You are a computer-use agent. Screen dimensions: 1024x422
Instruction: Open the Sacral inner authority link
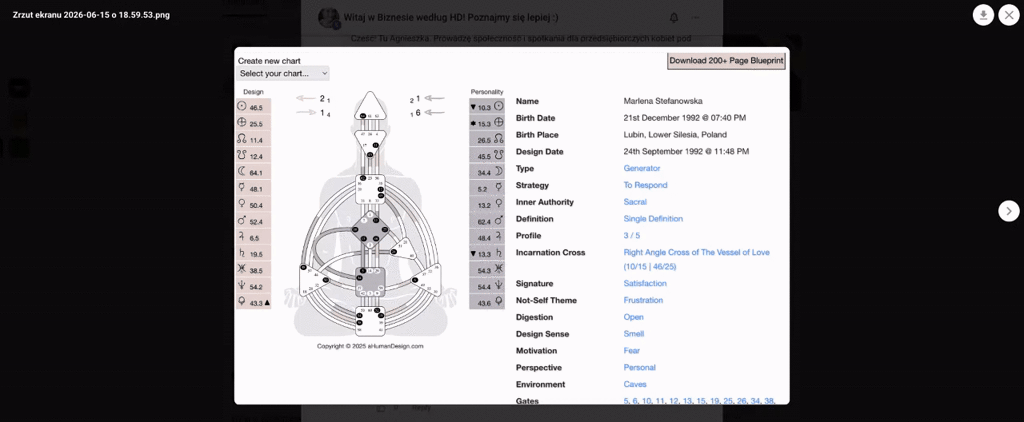[635, 203]
